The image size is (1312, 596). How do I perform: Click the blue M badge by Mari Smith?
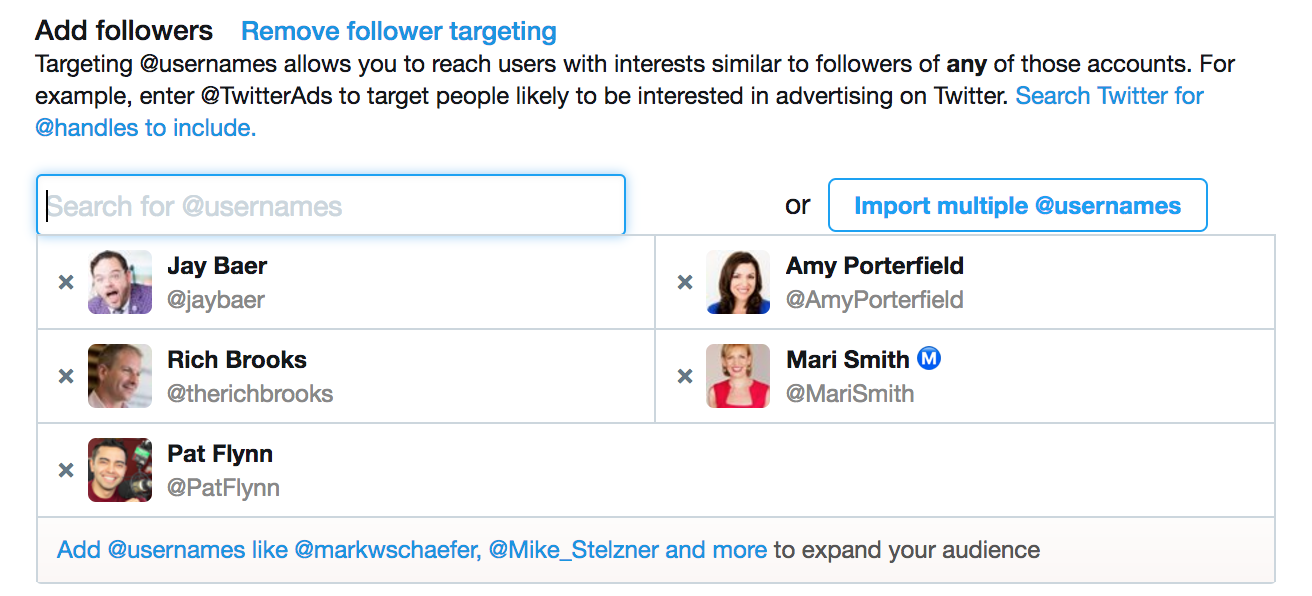click(929, 359)
